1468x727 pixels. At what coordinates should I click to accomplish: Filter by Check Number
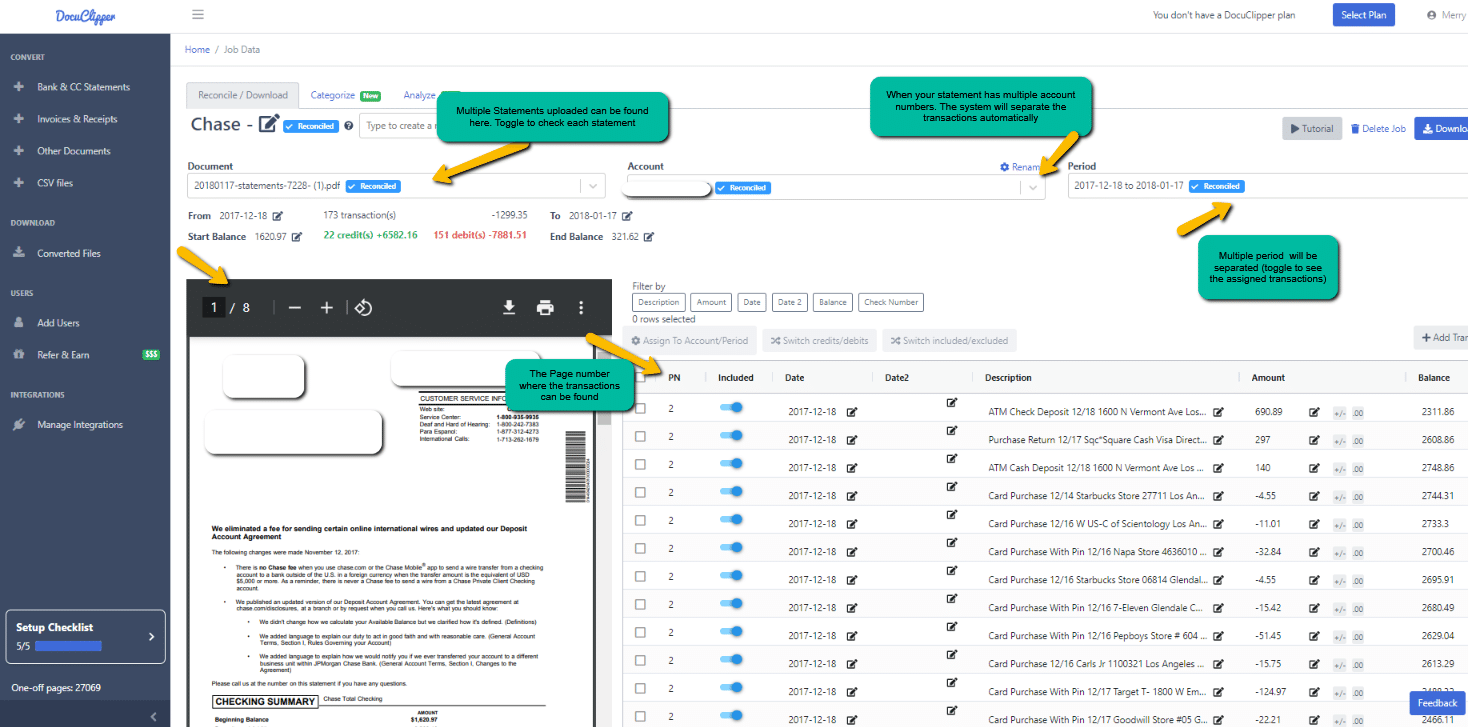(891, 302)
